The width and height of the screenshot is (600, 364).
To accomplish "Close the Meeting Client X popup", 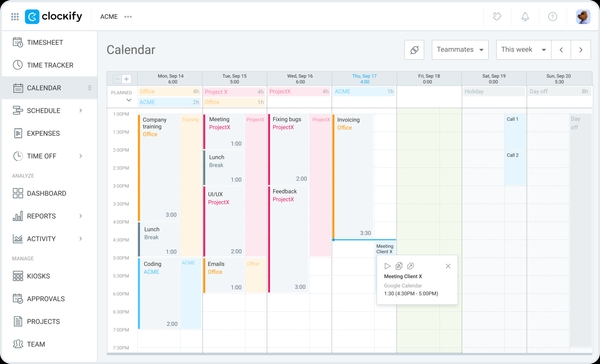I will click(x=448, y=266).
